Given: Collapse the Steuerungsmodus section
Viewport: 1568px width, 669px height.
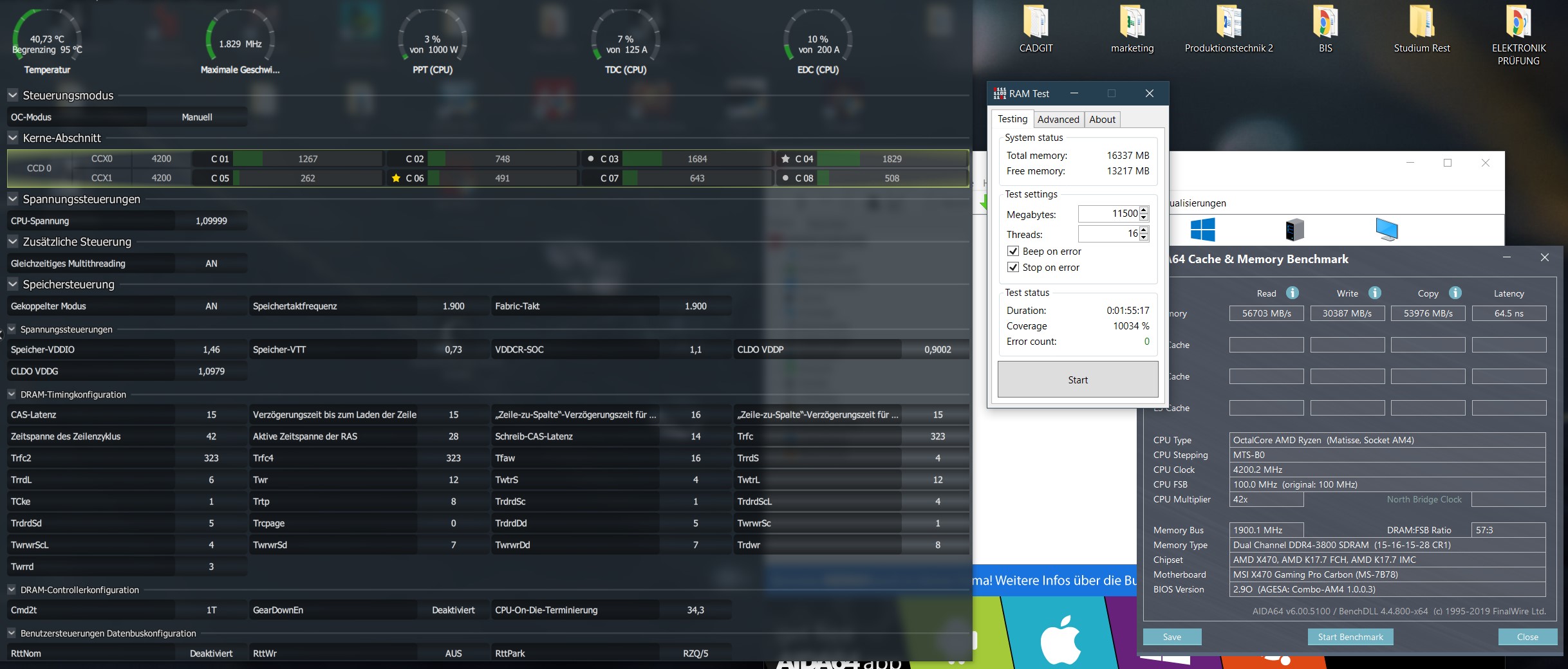Looking at the screenshot, I should point(12,95).
